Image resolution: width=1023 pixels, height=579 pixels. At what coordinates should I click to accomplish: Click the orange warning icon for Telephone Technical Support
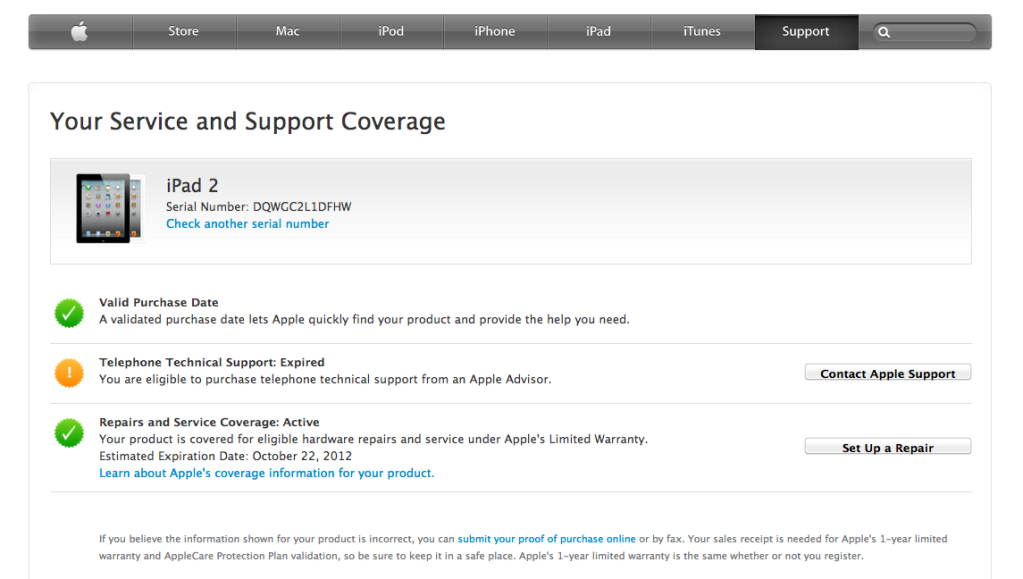tap(69, 373)
